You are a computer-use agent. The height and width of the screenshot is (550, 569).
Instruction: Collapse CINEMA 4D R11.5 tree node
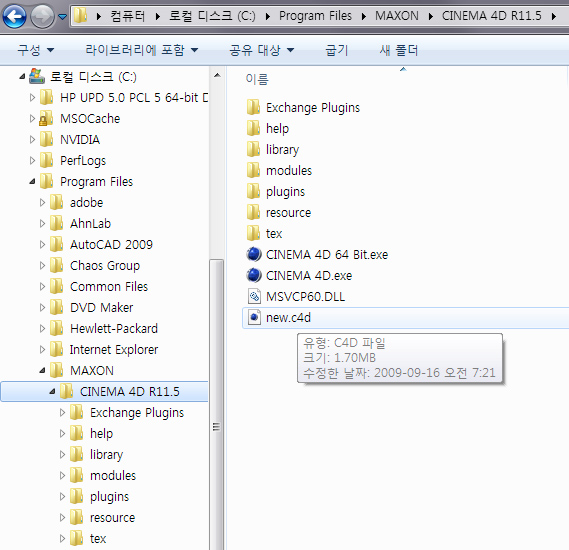tap(53, 391)
